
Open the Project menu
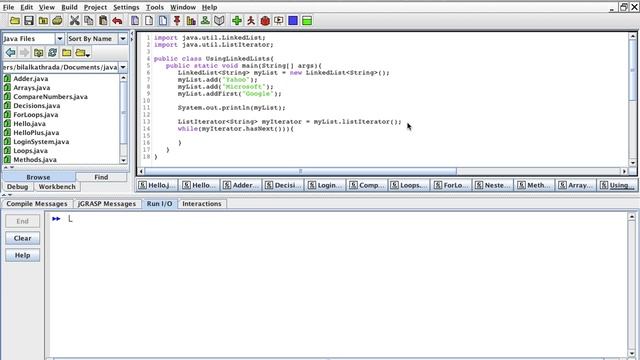(96, 7)
